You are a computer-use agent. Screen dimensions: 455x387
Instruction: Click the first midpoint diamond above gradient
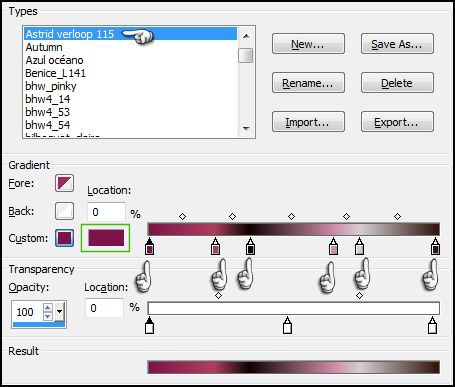pos(182,217)
